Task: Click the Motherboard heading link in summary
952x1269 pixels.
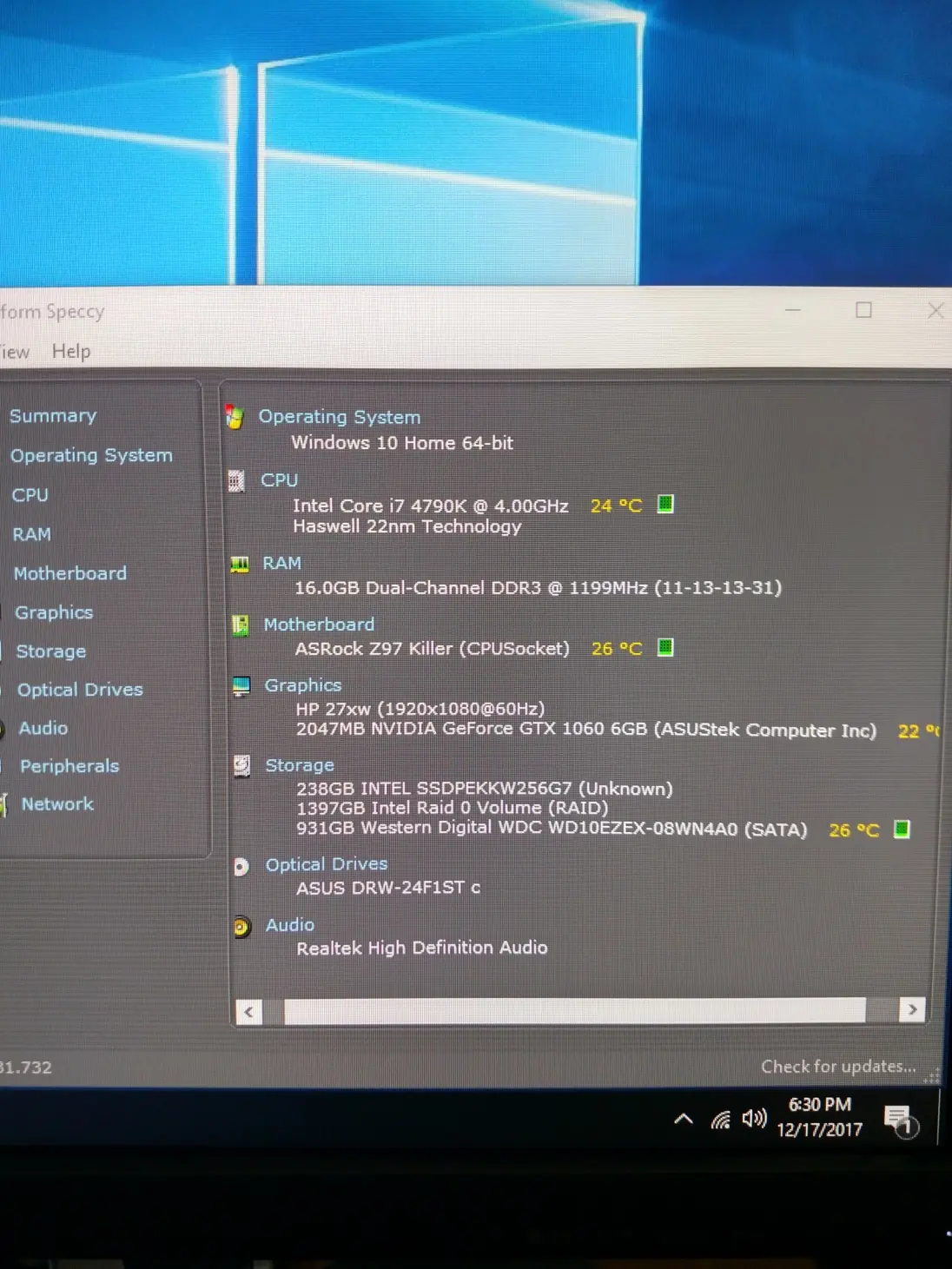Action: (319, 625)
